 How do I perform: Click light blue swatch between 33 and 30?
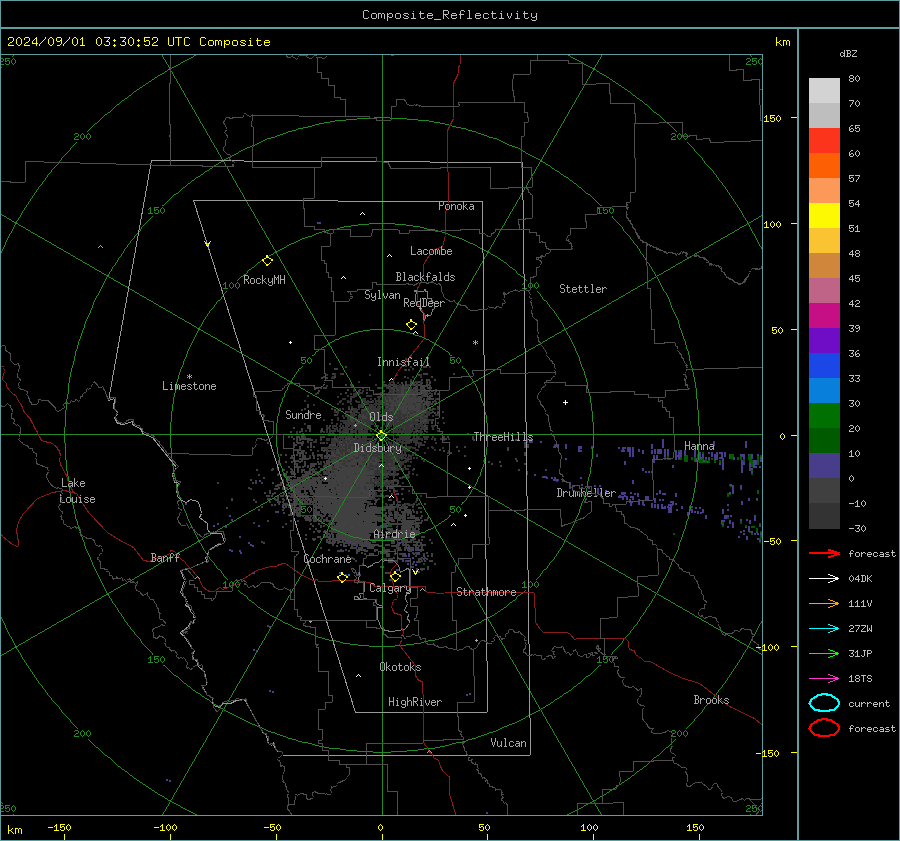(824, 390)
